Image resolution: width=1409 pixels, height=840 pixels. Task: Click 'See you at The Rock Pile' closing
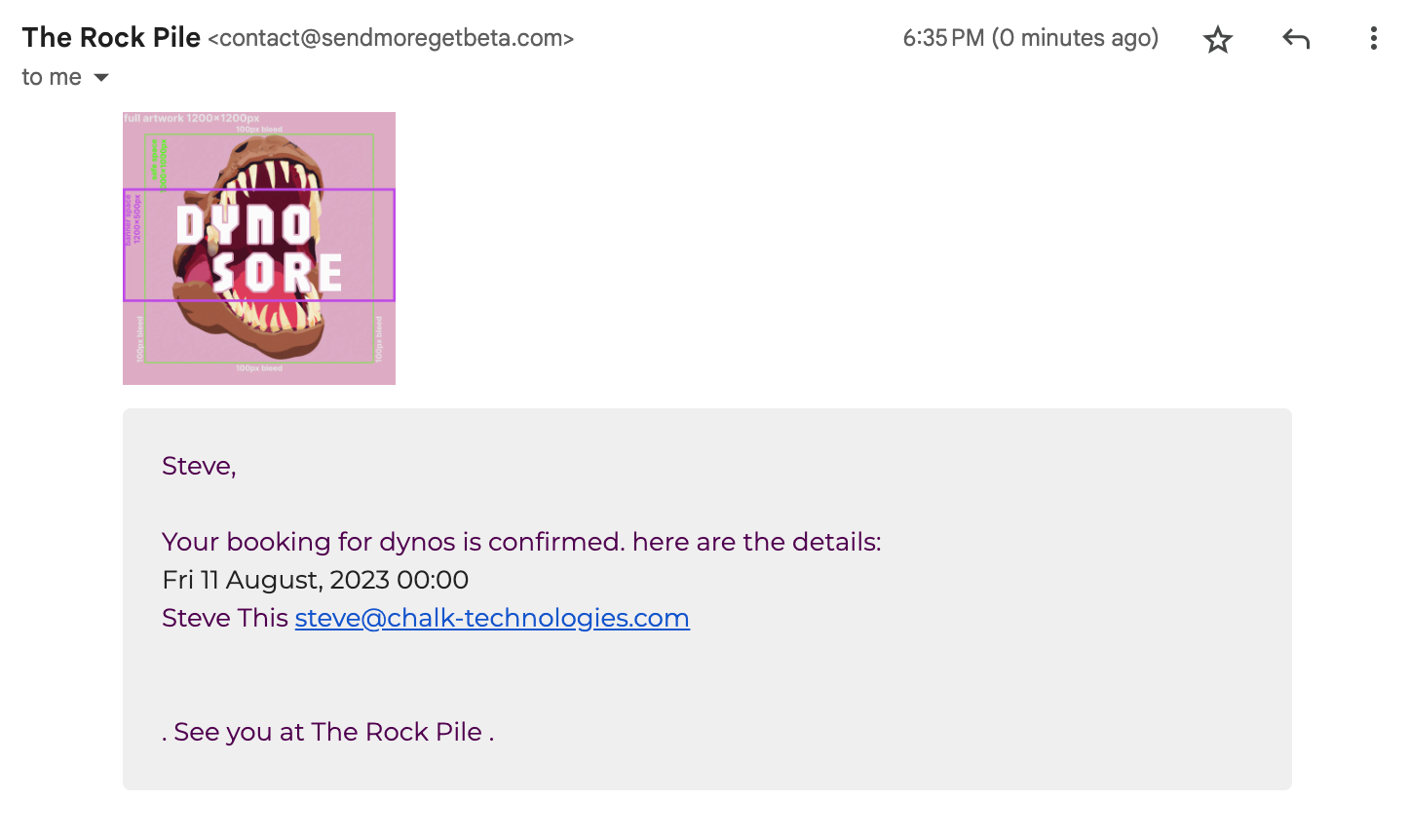(x=327, y=732)
